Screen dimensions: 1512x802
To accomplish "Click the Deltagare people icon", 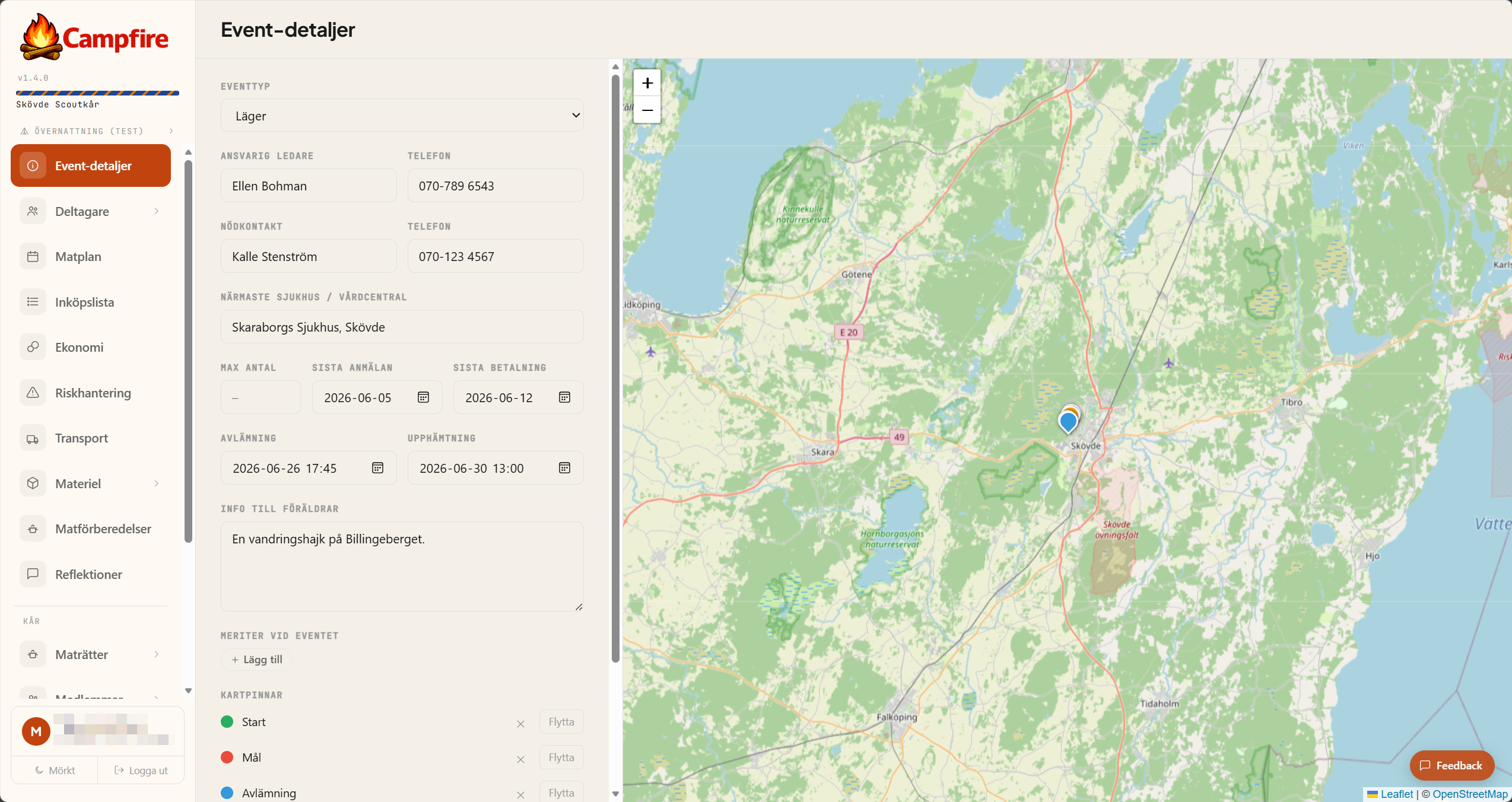I will point(33,211).
